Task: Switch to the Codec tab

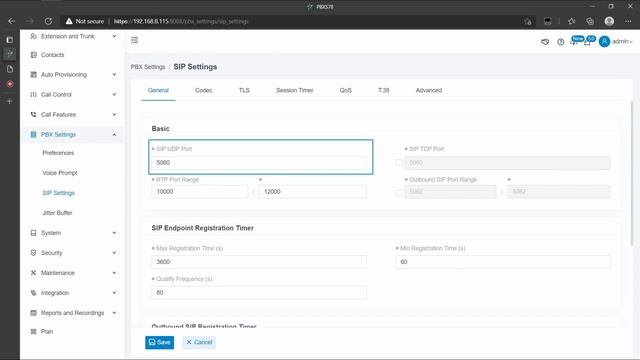Action: click(203, 90)
